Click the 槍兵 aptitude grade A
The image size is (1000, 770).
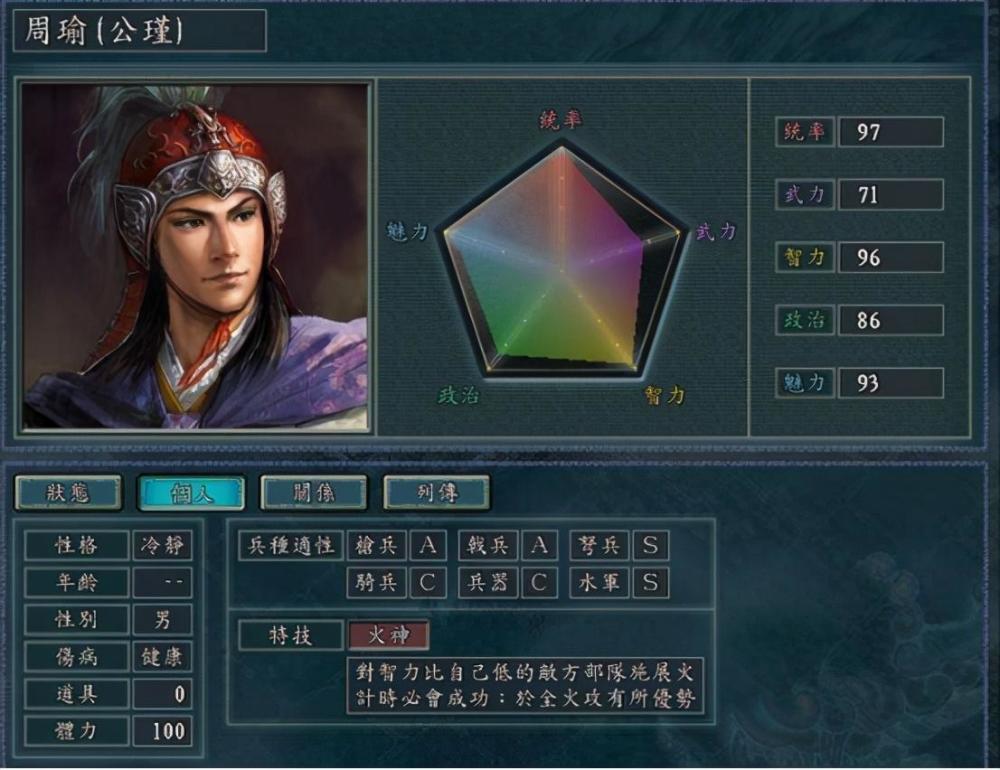(x=428, y=545)
